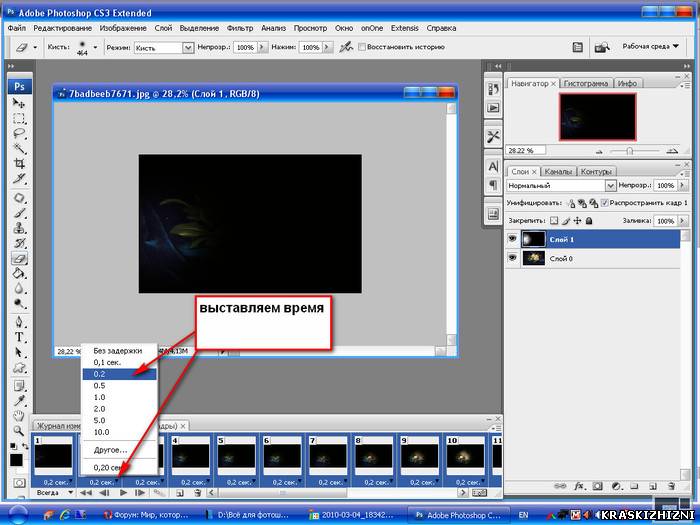Go to next animation frame

point(140,493)
